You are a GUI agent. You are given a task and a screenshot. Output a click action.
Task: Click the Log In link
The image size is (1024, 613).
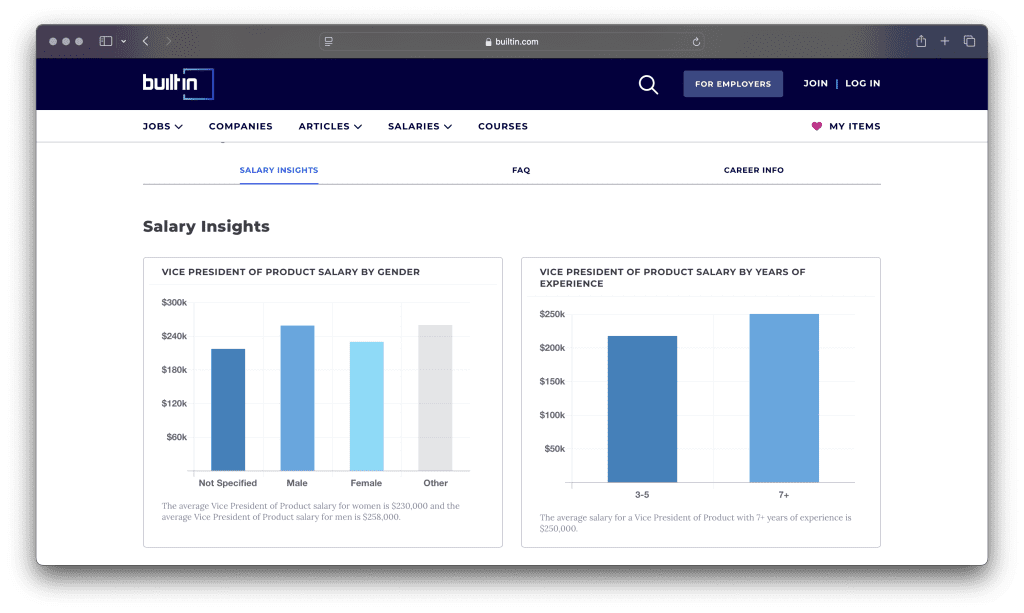[x=862, y=84]
